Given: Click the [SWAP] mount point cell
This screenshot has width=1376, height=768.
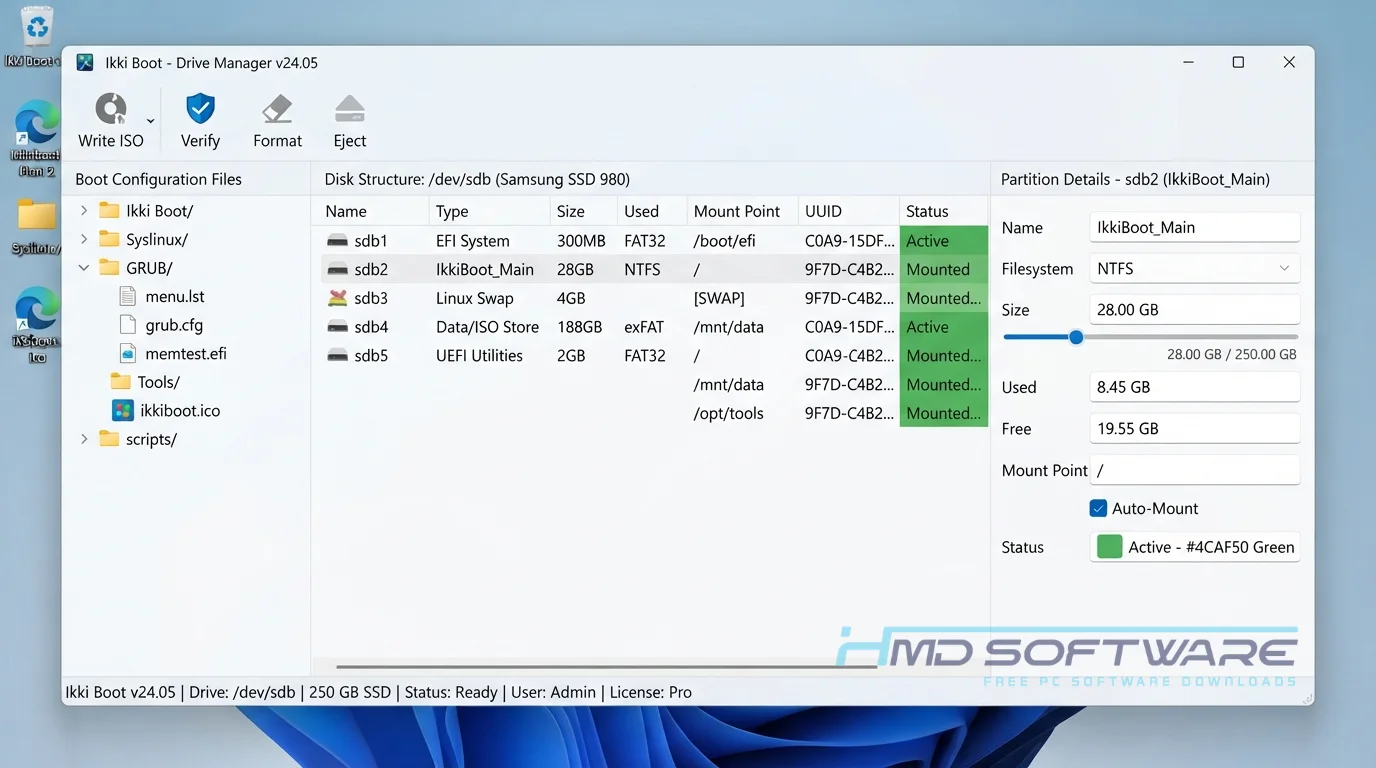Looking at the screenshot, I should [719, 298].
